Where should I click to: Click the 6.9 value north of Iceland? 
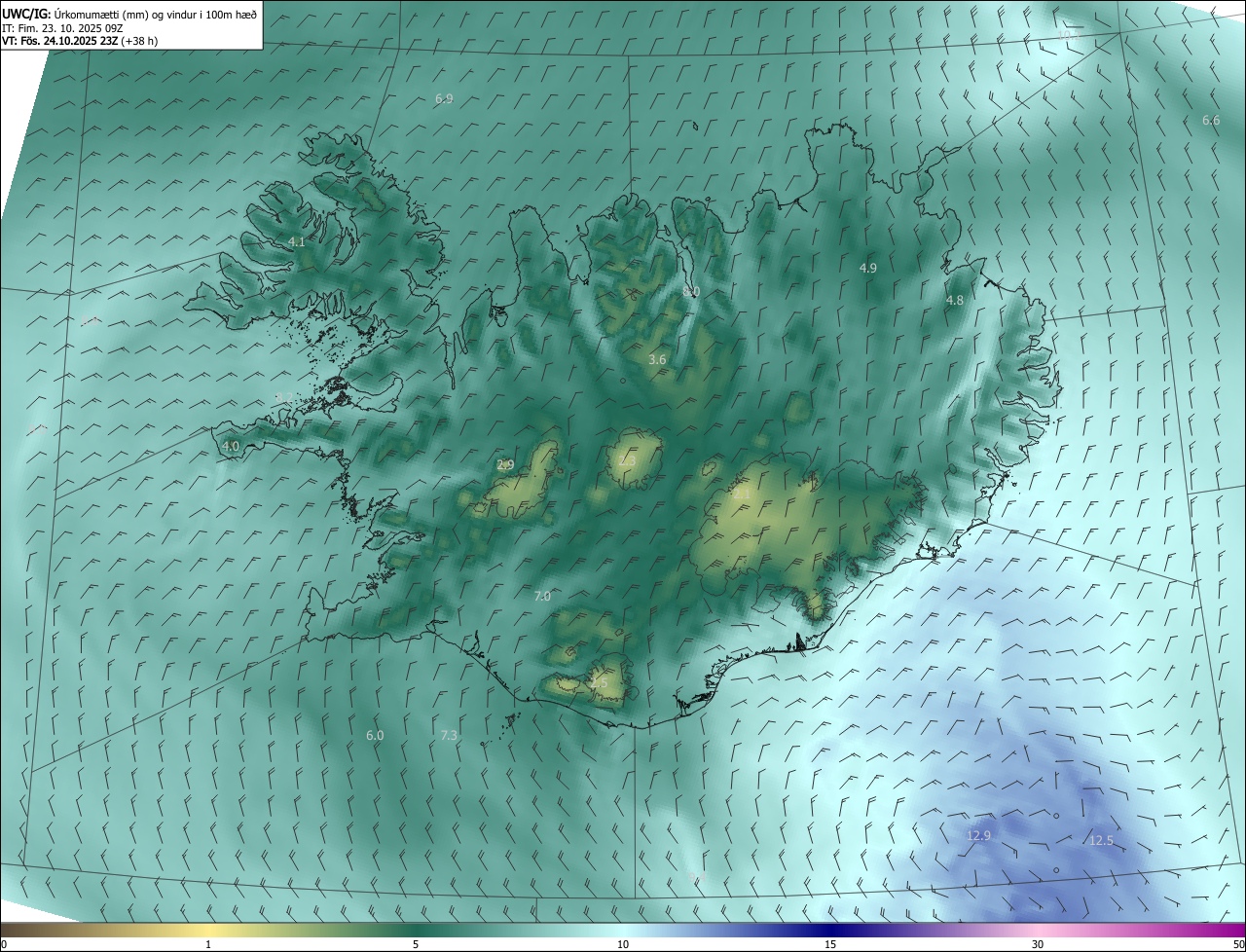pyautogui.click(x=444, y=99)
